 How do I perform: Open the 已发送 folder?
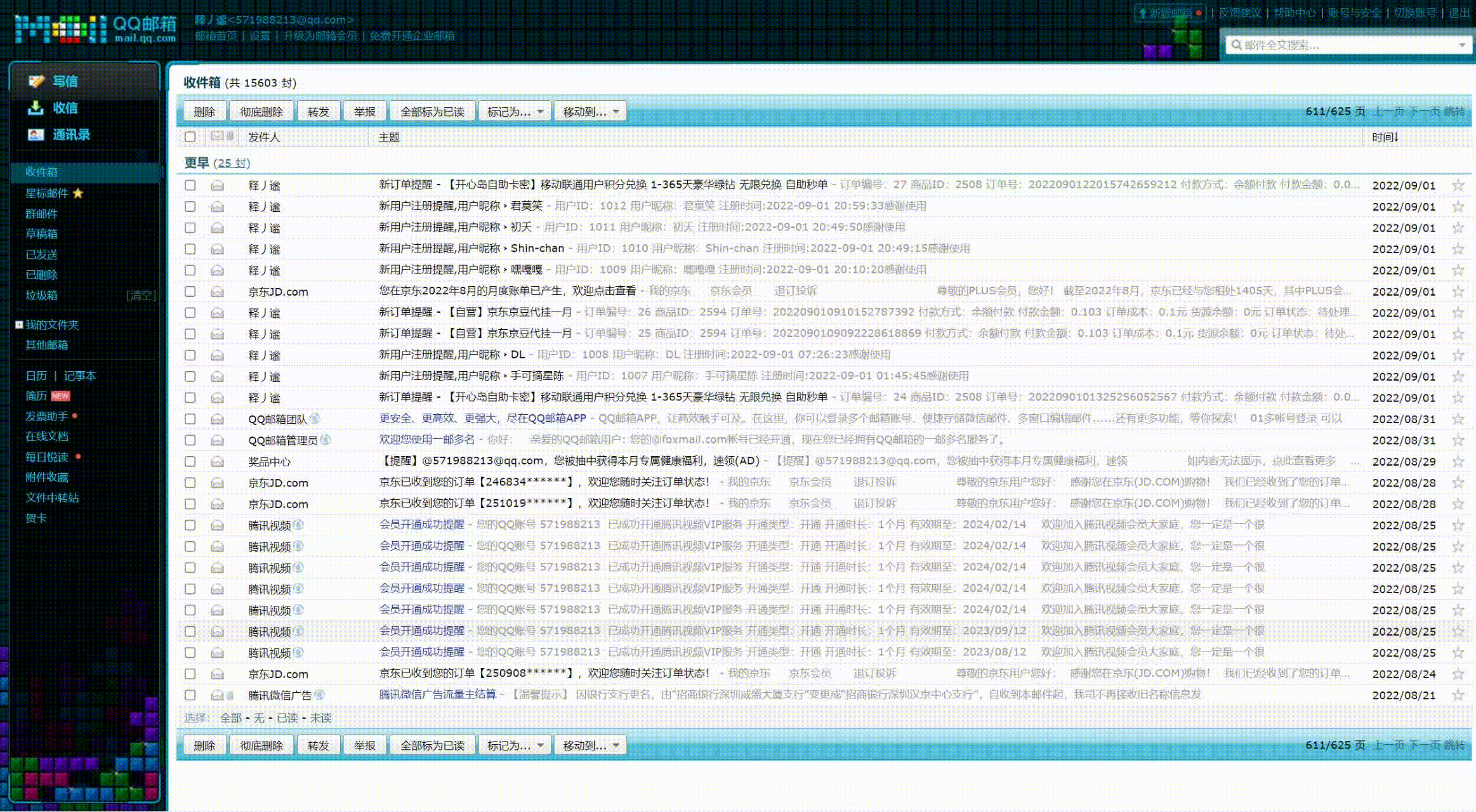point(41,254)
